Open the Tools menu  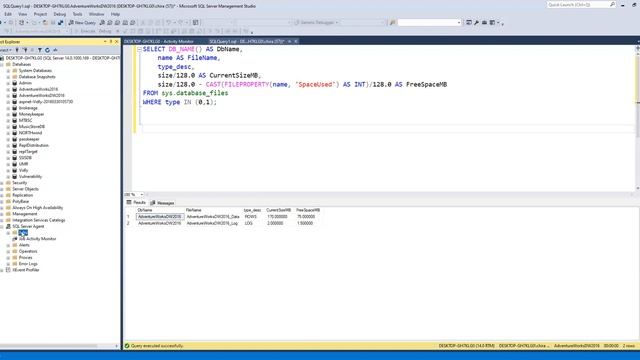[77, 14]
